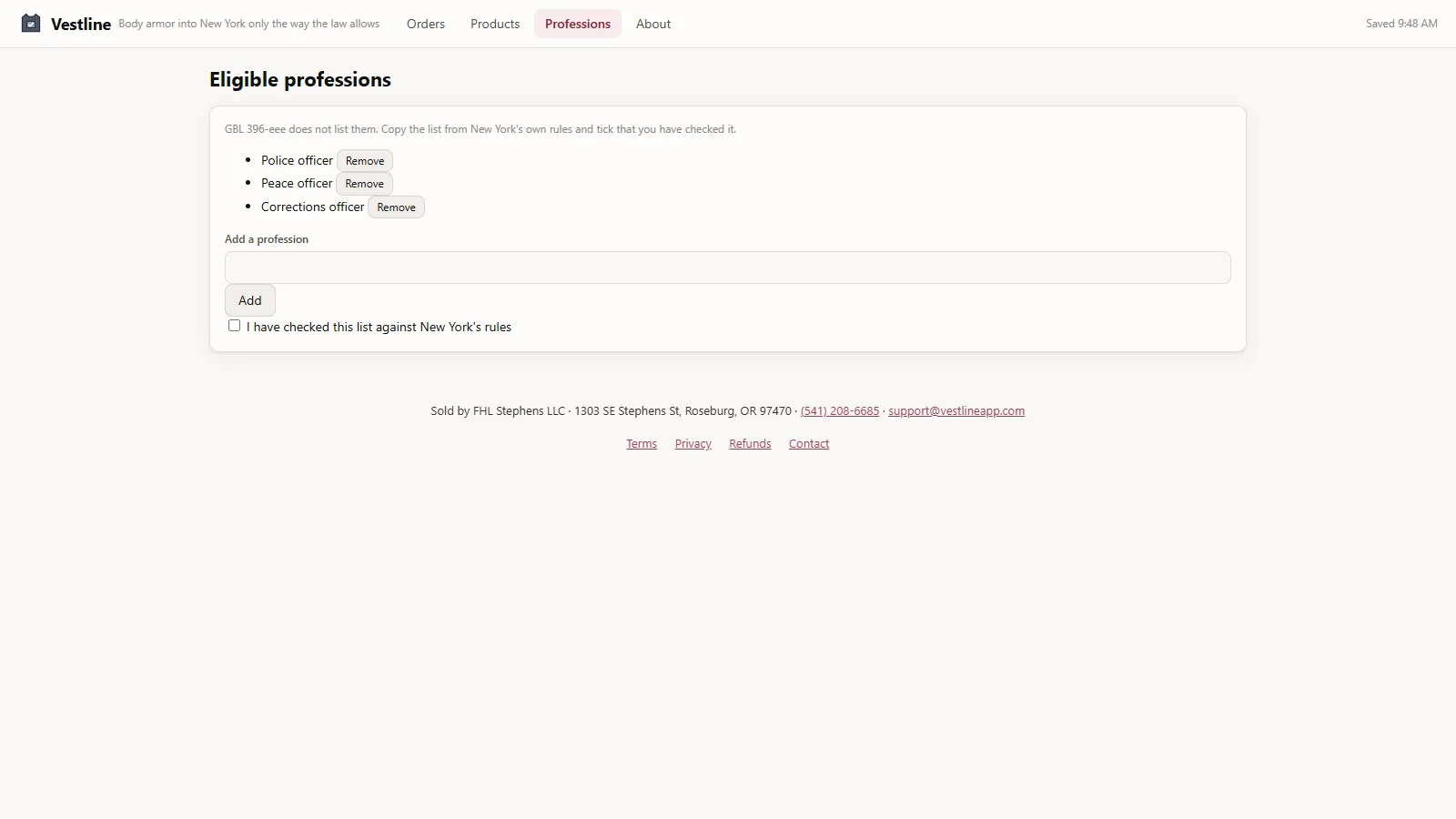Click the Add a profession label
The height and width of the screenshot is (819, 1456).
coord(267,239)
